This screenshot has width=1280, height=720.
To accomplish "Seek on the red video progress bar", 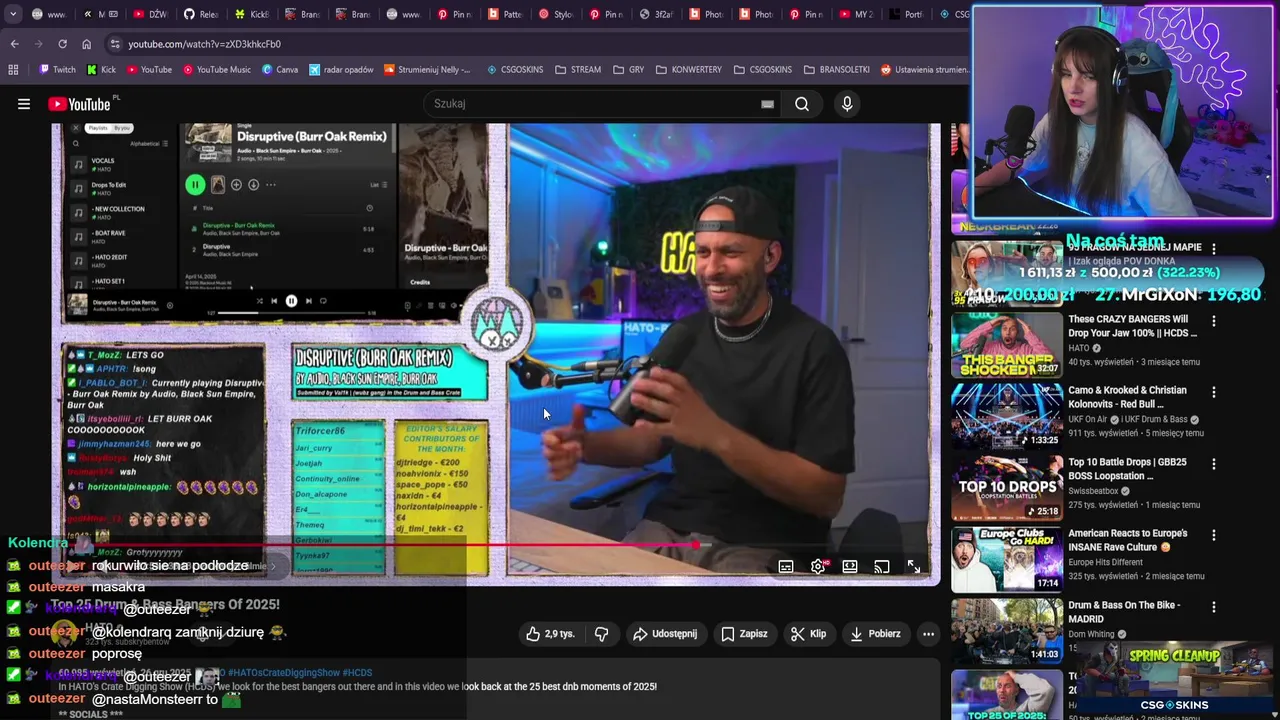I will 497,545.
